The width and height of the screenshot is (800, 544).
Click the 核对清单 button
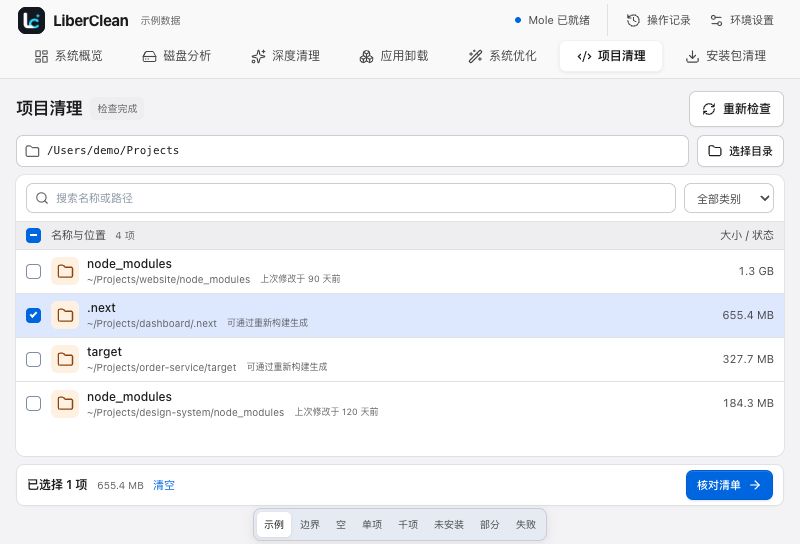pos(729,485)
